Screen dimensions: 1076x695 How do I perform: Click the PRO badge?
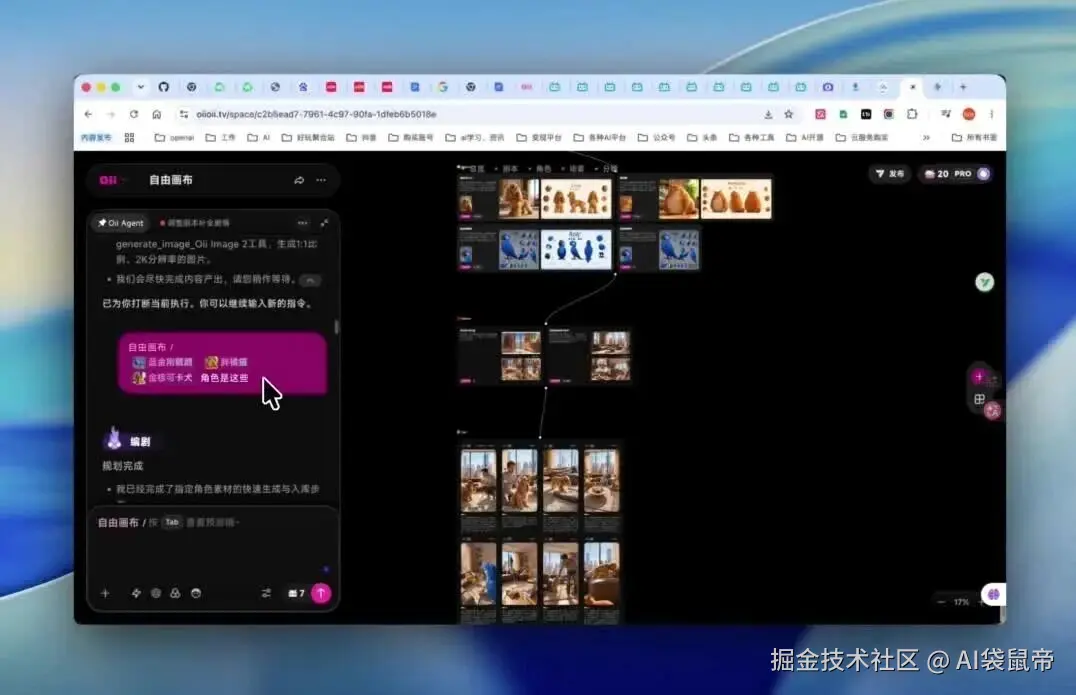coord(963,174)
